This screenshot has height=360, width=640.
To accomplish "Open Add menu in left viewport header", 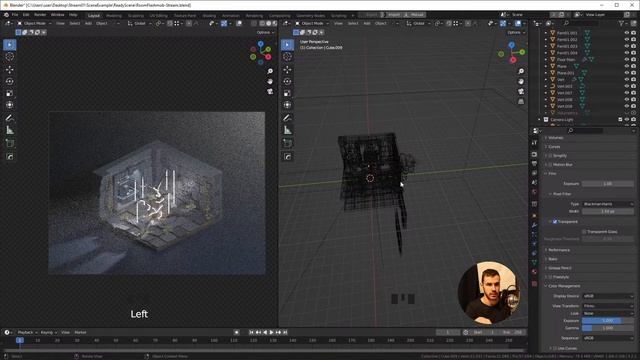I will (88, 23).
